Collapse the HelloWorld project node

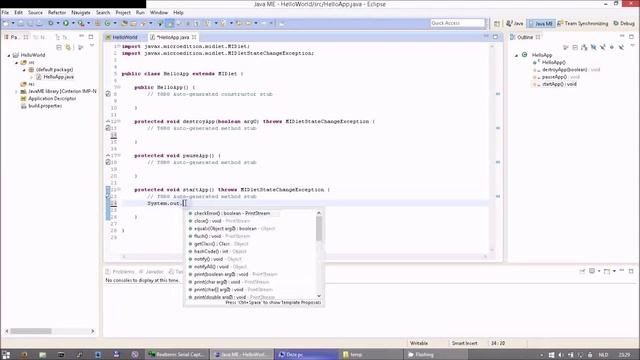(x=9, y=55)
